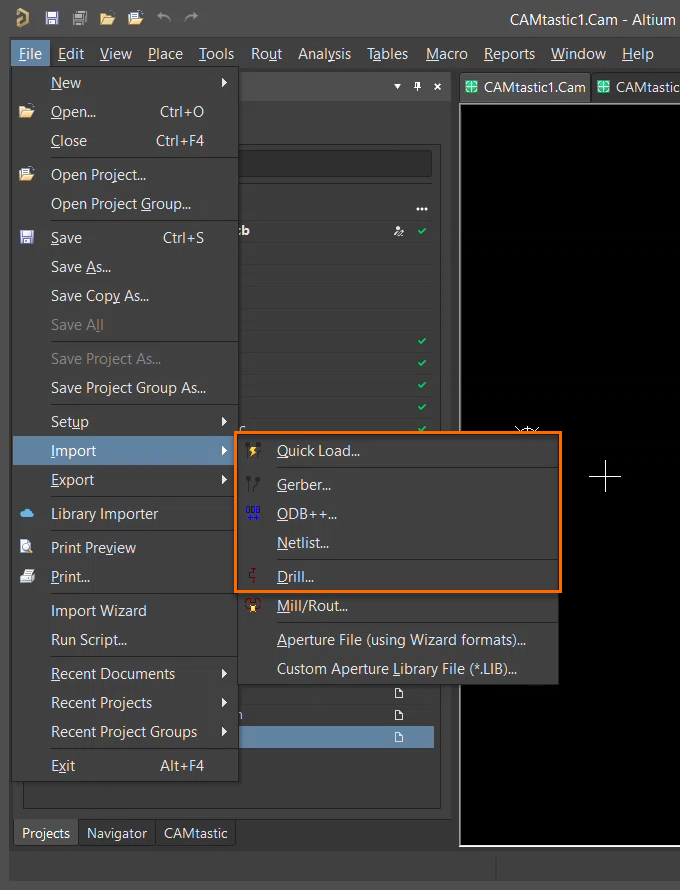
Task: Expand Recent Project Groups submenu
Action: coord(125,732)
